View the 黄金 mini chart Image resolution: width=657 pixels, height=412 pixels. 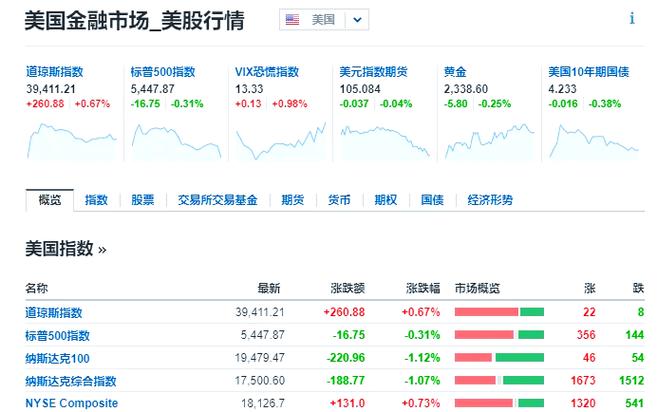pos(490,141)
